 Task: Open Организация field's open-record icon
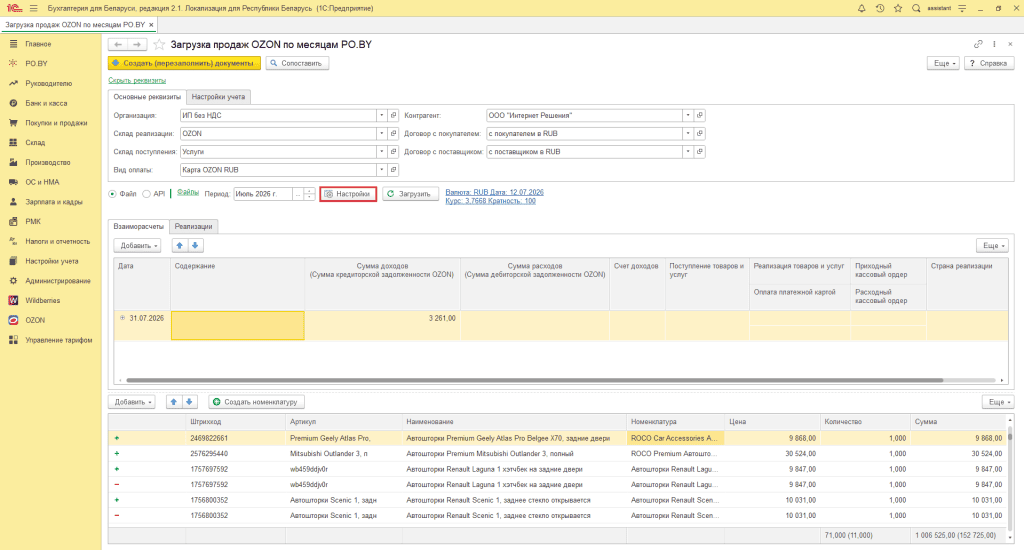point(393,116)
